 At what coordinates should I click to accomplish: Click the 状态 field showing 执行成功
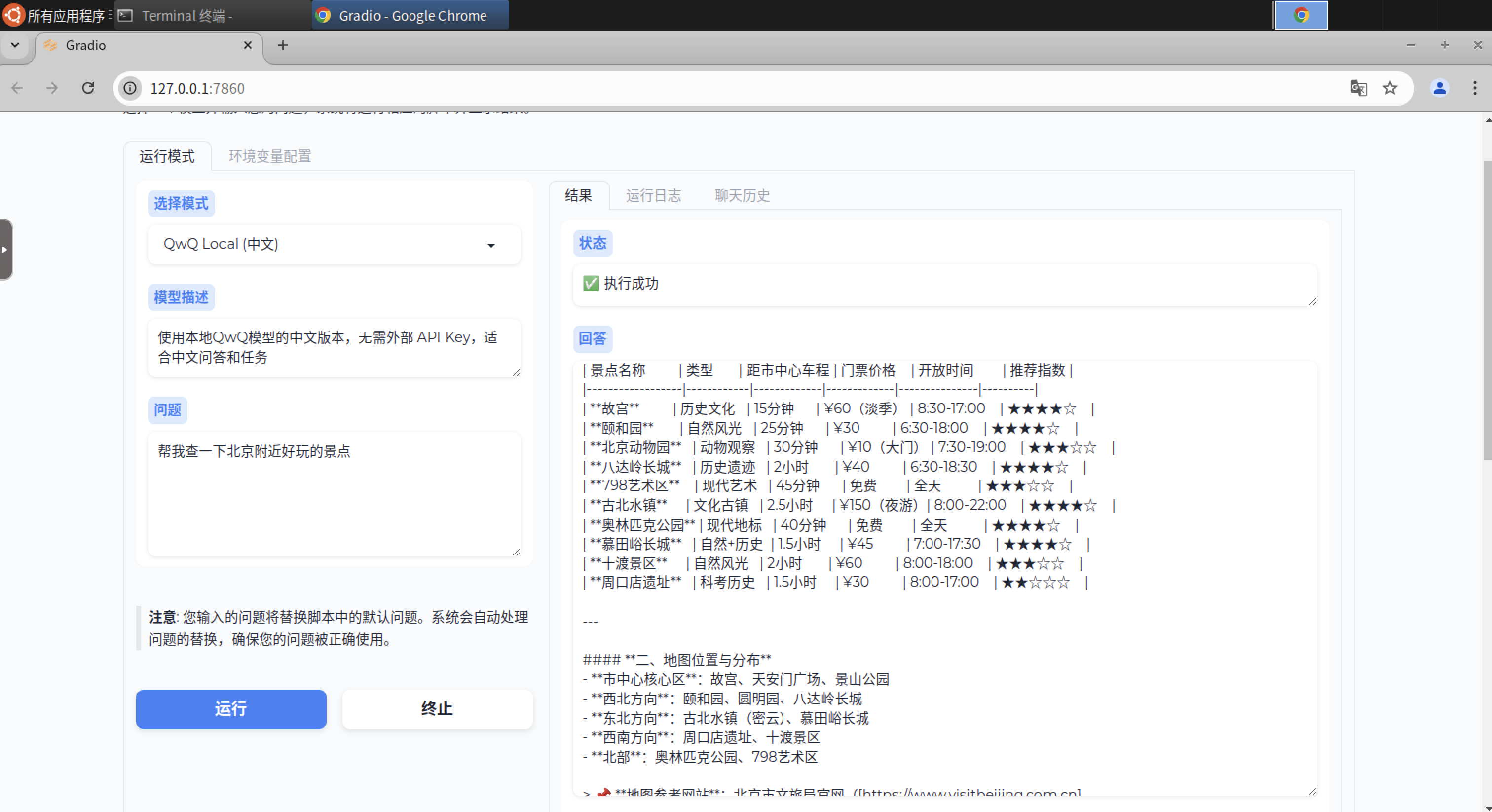(945, 284)
